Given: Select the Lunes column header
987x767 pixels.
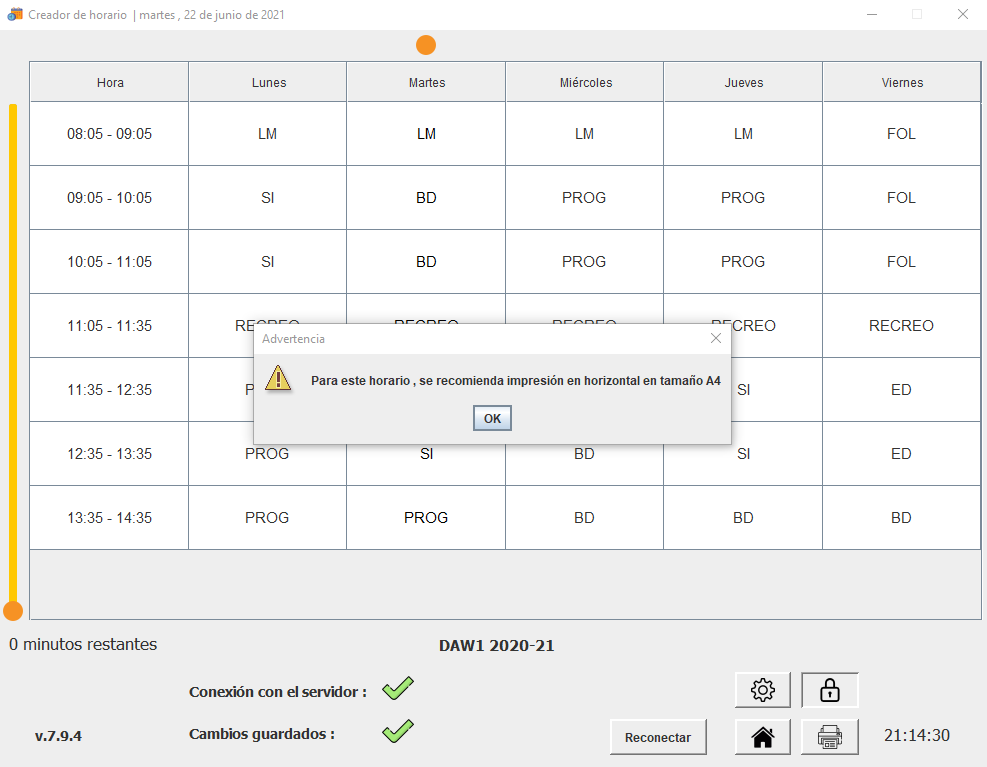Looking at the screenshot, I should pos(268,82).
